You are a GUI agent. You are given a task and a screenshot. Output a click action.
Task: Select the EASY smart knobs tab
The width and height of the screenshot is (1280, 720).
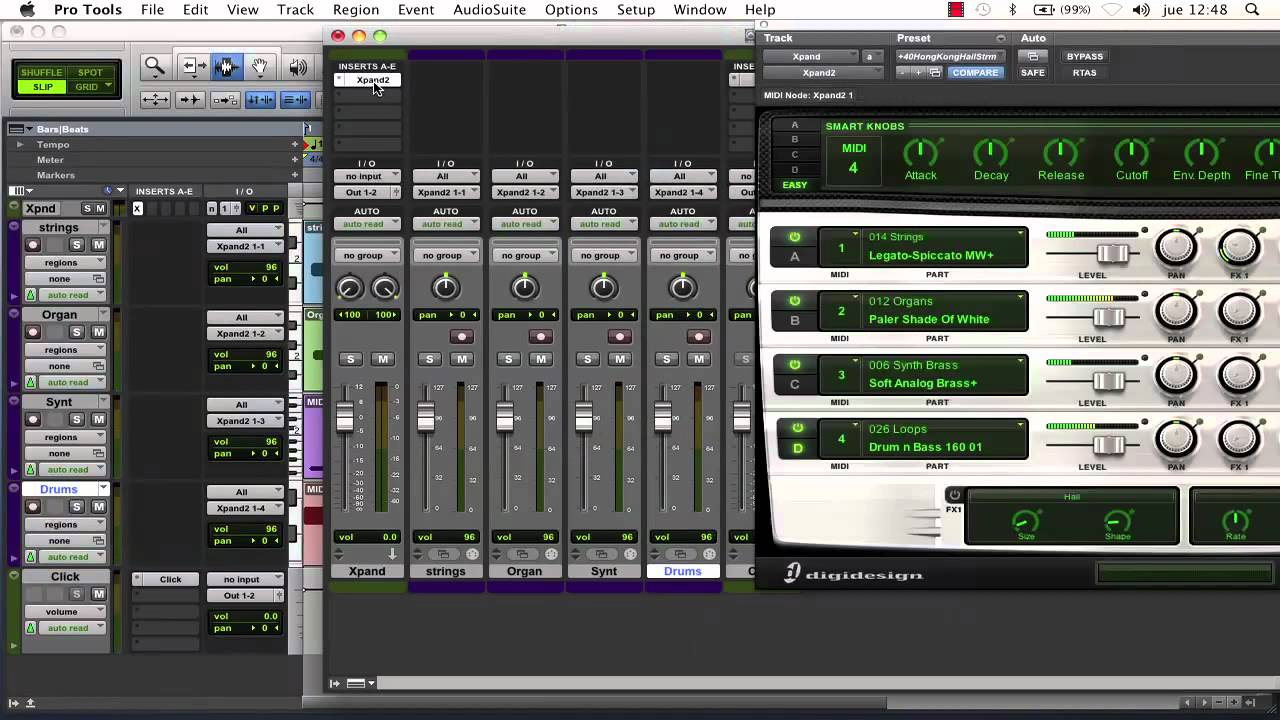795,185
